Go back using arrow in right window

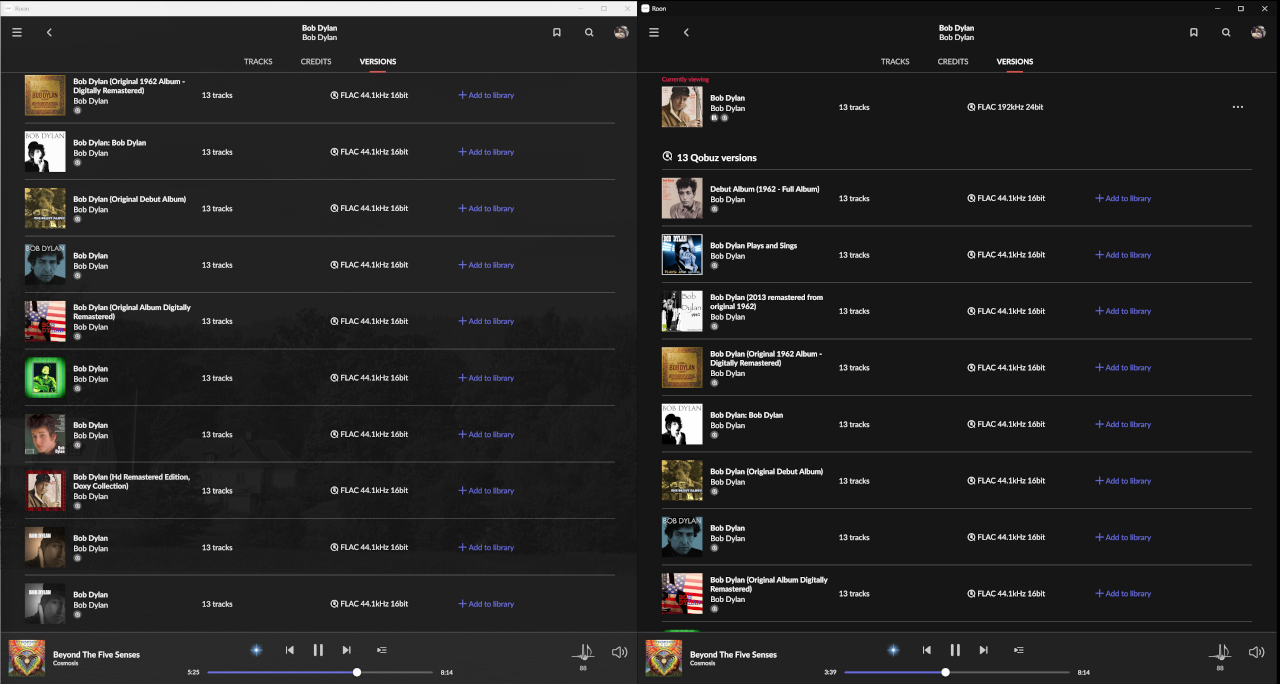point(686,32)
